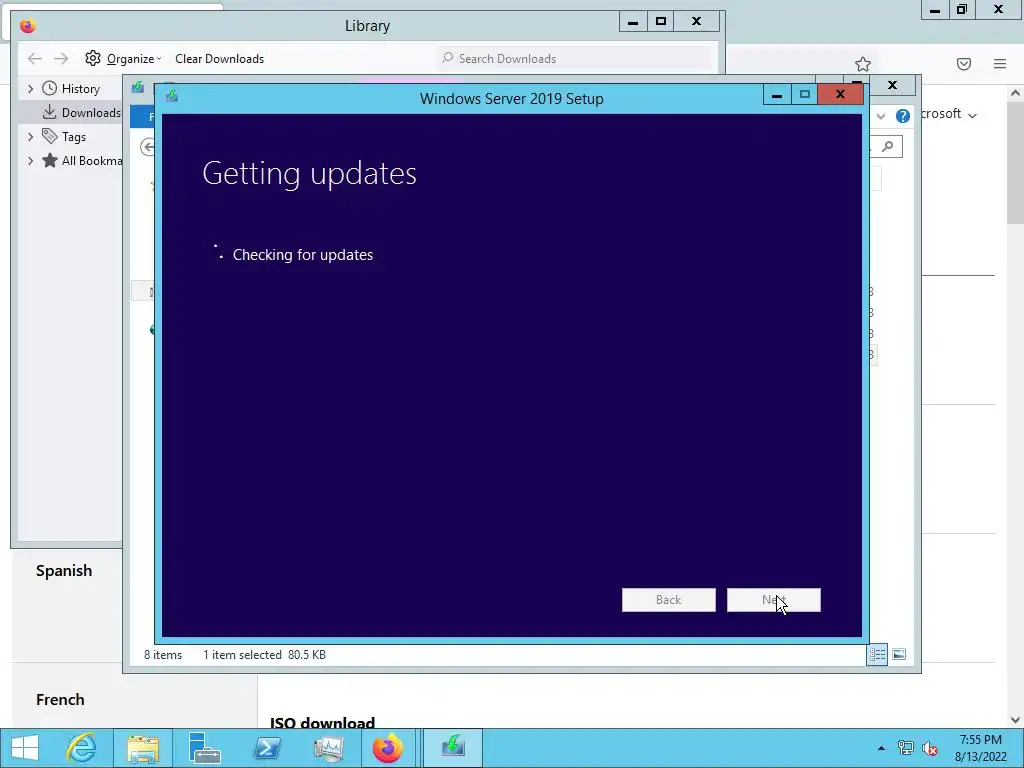Minimize the Windows Server 2019 Setup window
The image size is (1024, 768).
(x=776, y=95)
